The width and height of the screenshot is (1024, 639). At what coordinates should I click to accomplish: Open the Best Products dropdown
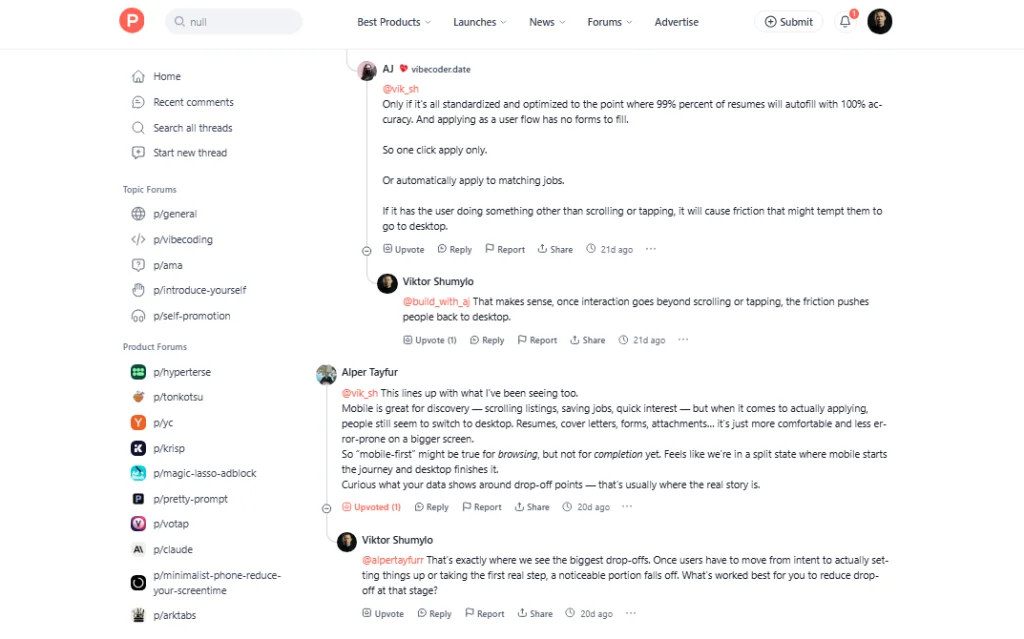393,21
